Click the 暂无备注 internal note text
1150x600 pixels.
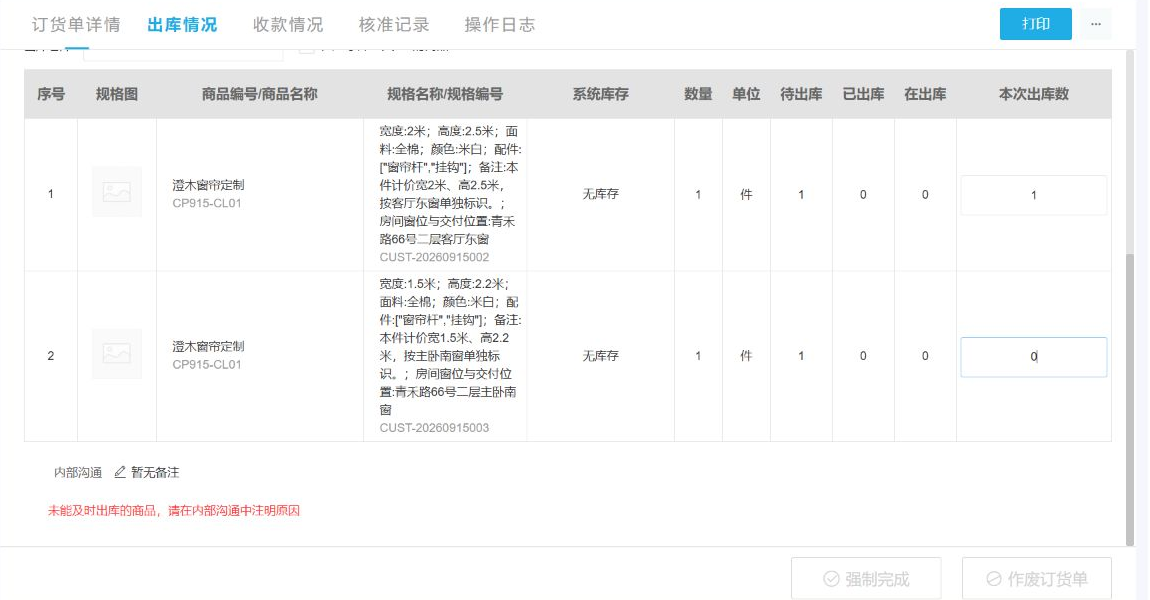155,472
